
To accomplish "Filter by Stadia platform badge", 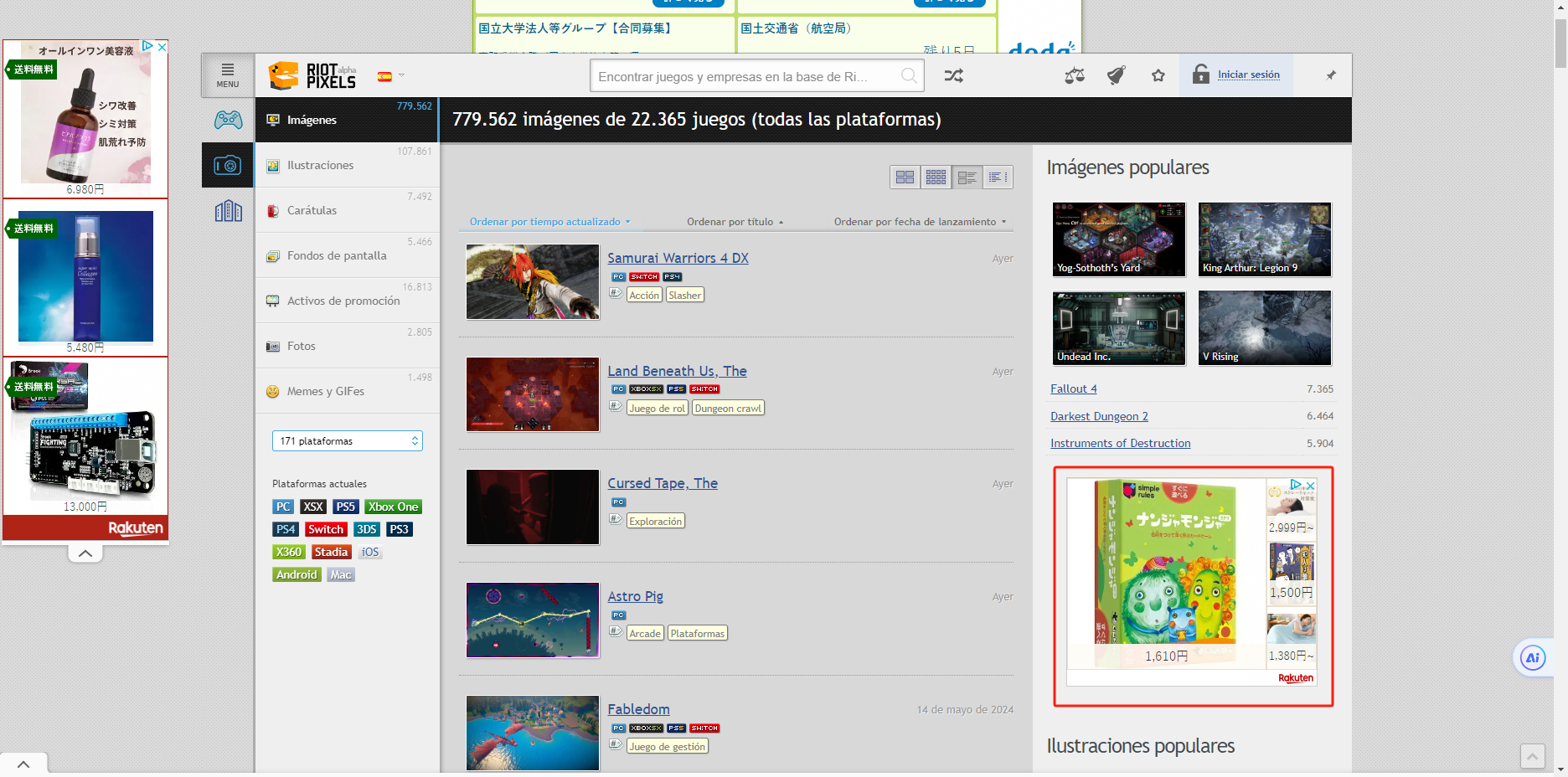I will (331, 552).
